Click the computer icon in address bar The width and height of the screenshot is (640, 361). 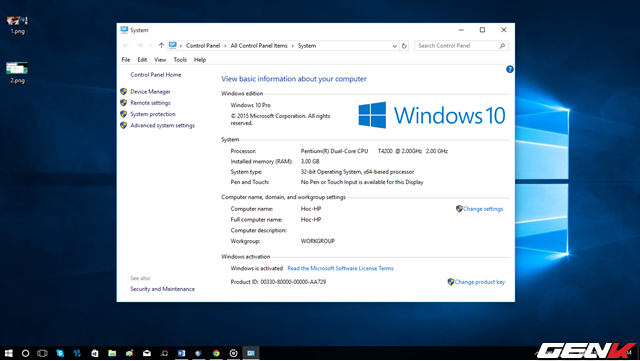[173, 45]
